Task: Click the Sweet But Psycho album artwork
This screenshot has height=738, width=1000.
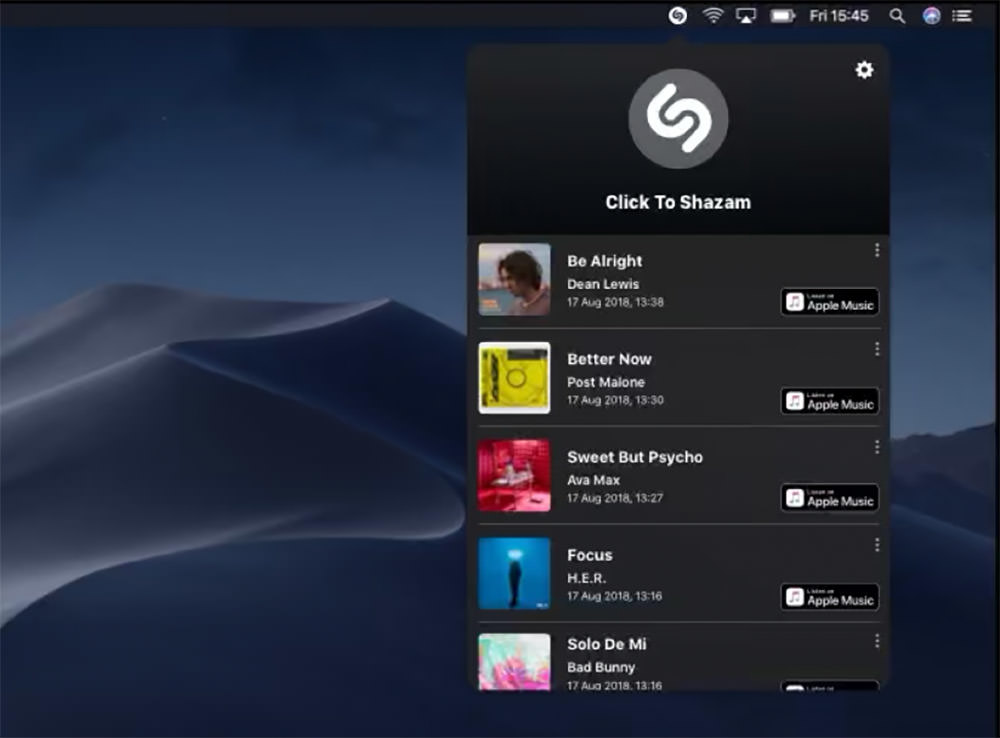Action: (514, 475)
